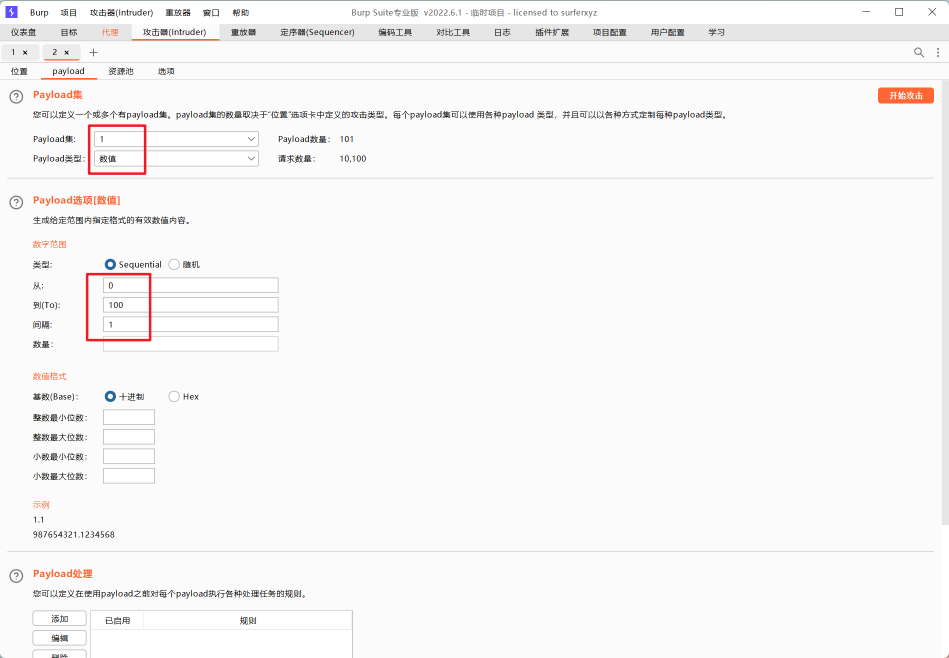Open the 攻击器(Intruder) menu
949x658 pixels.
[x=122, y=13]
